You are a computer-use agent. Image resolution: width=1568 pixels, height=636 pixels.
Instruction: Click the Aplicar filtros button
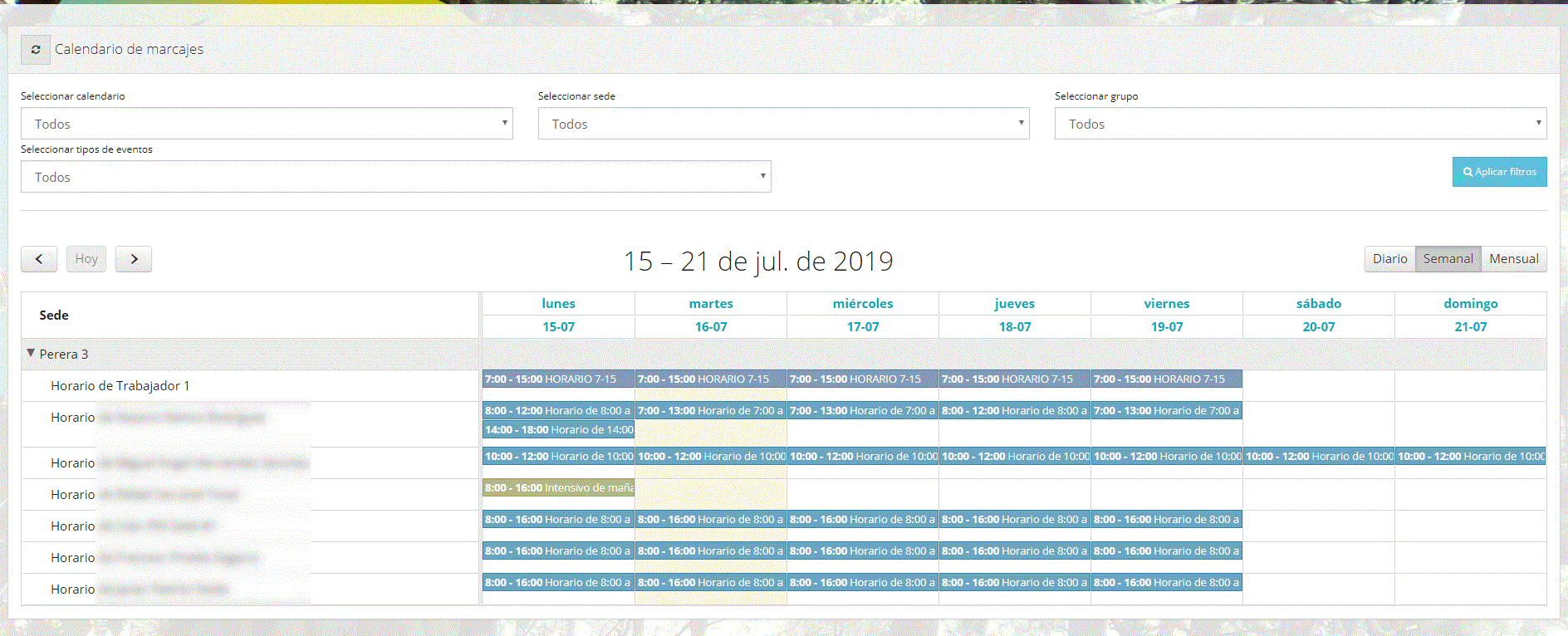click(1499, 172)
